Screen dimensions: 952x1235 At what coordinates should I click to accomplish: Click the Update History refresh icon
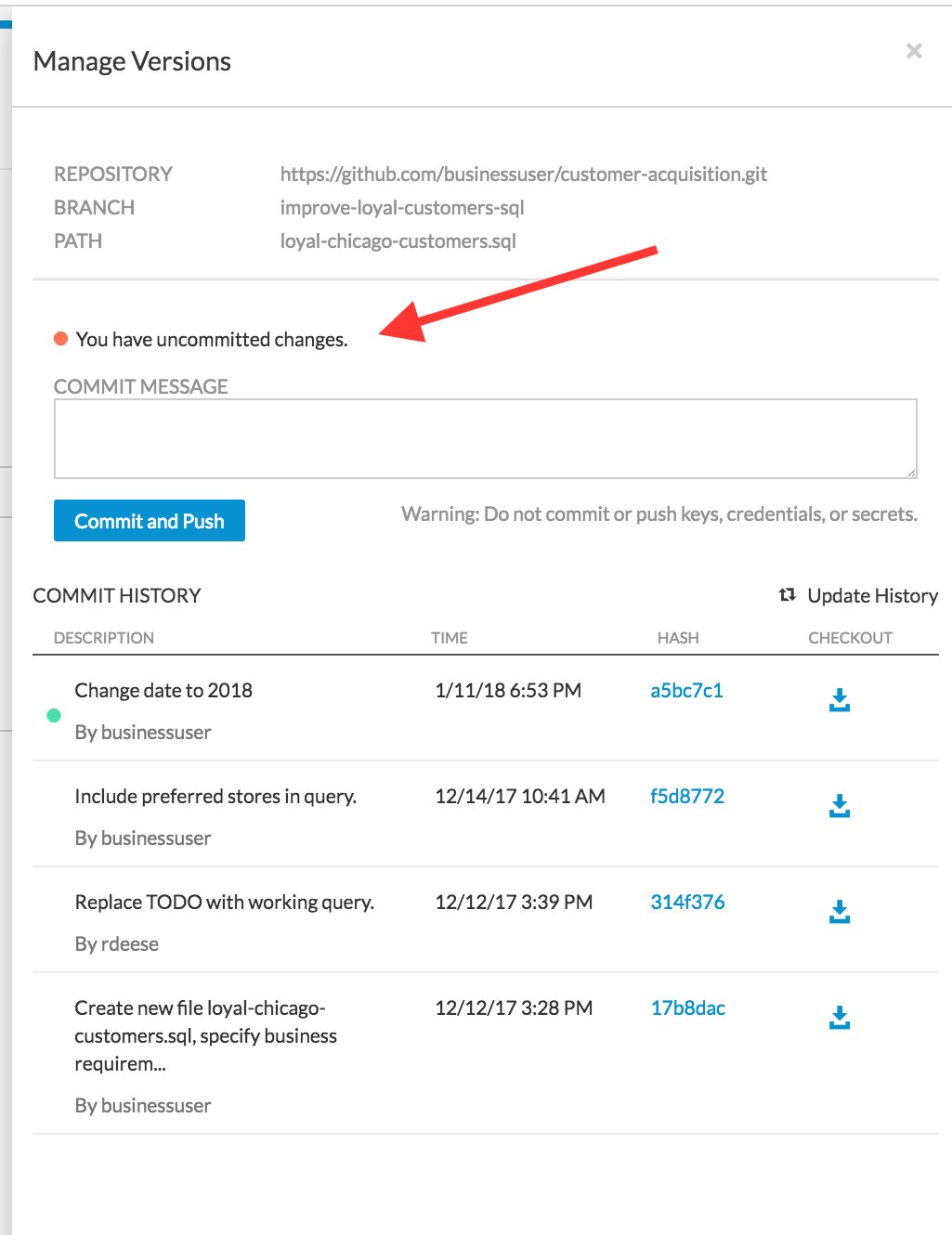click(x=788, y=595)
